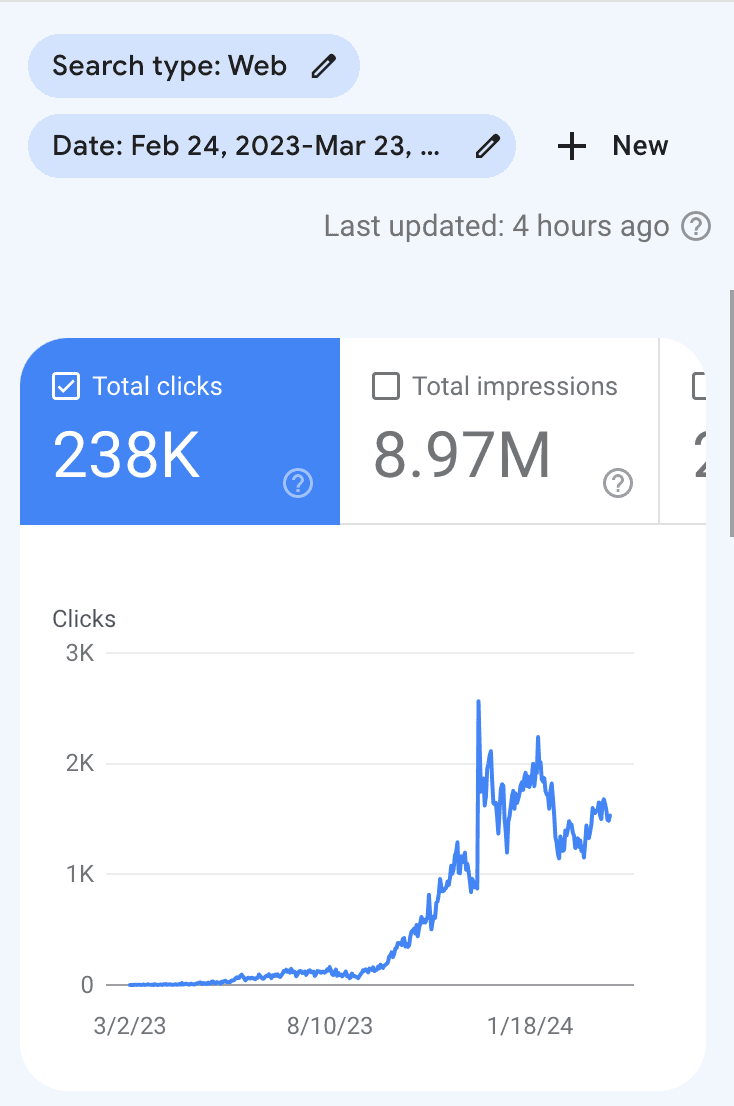Click the plus icon beside New
The image size is (734, 1106).
tap(570, 146)
